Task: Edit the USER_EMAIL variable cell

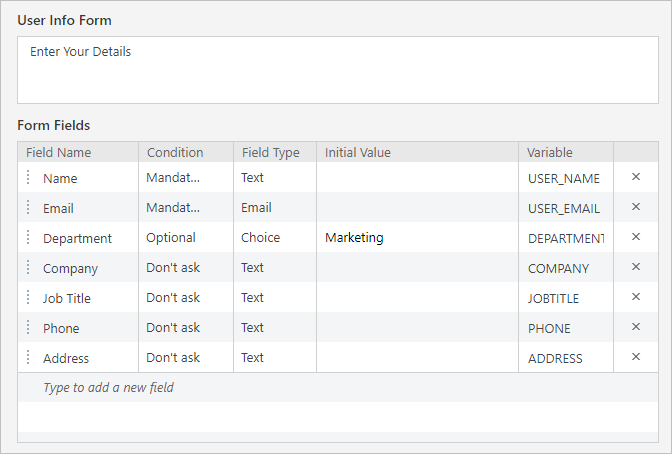Action: pyautogui.click(x=566, y=208)
